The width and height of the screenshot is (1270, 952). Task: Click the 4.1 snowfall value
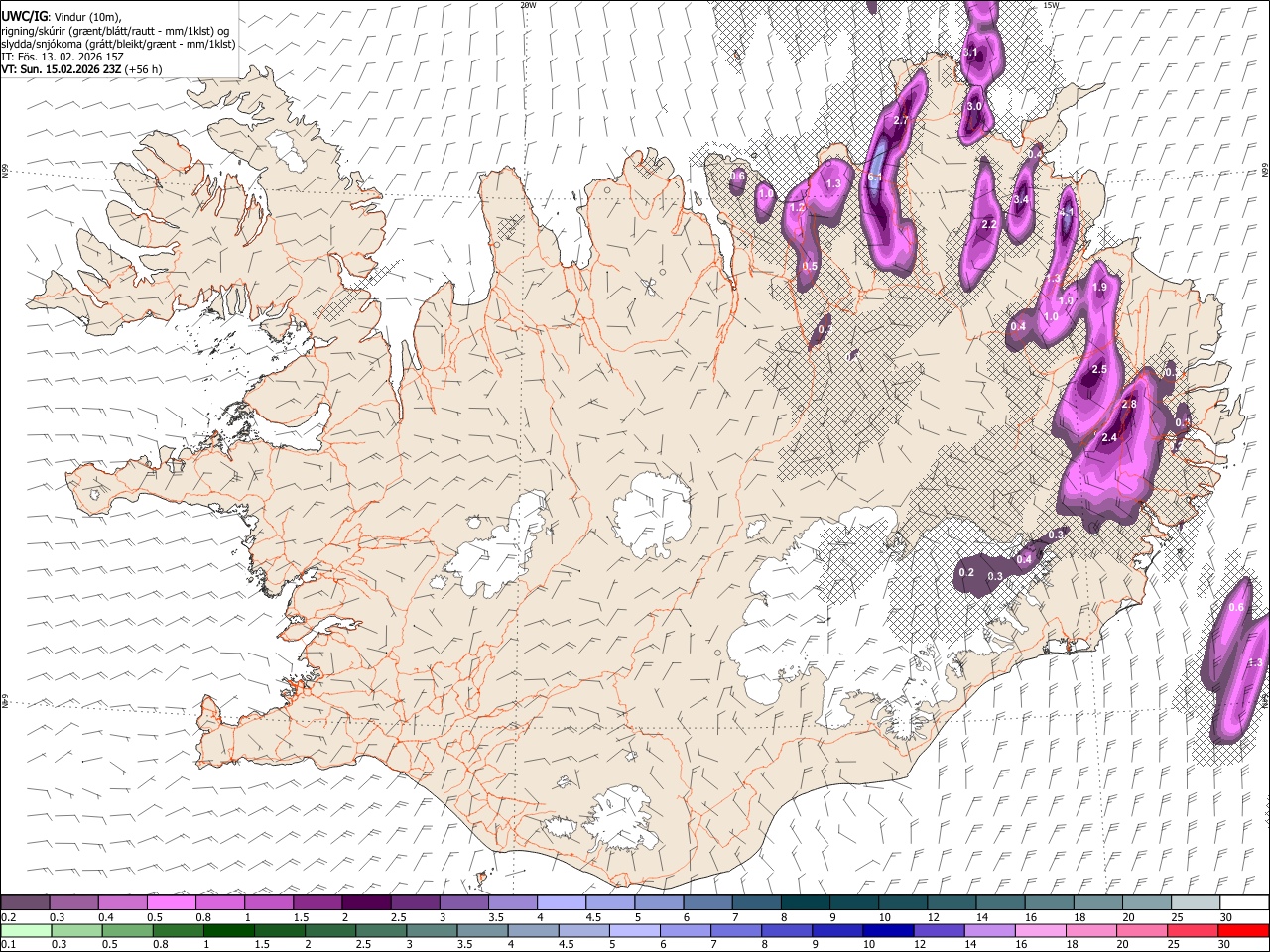[1068, 212]
